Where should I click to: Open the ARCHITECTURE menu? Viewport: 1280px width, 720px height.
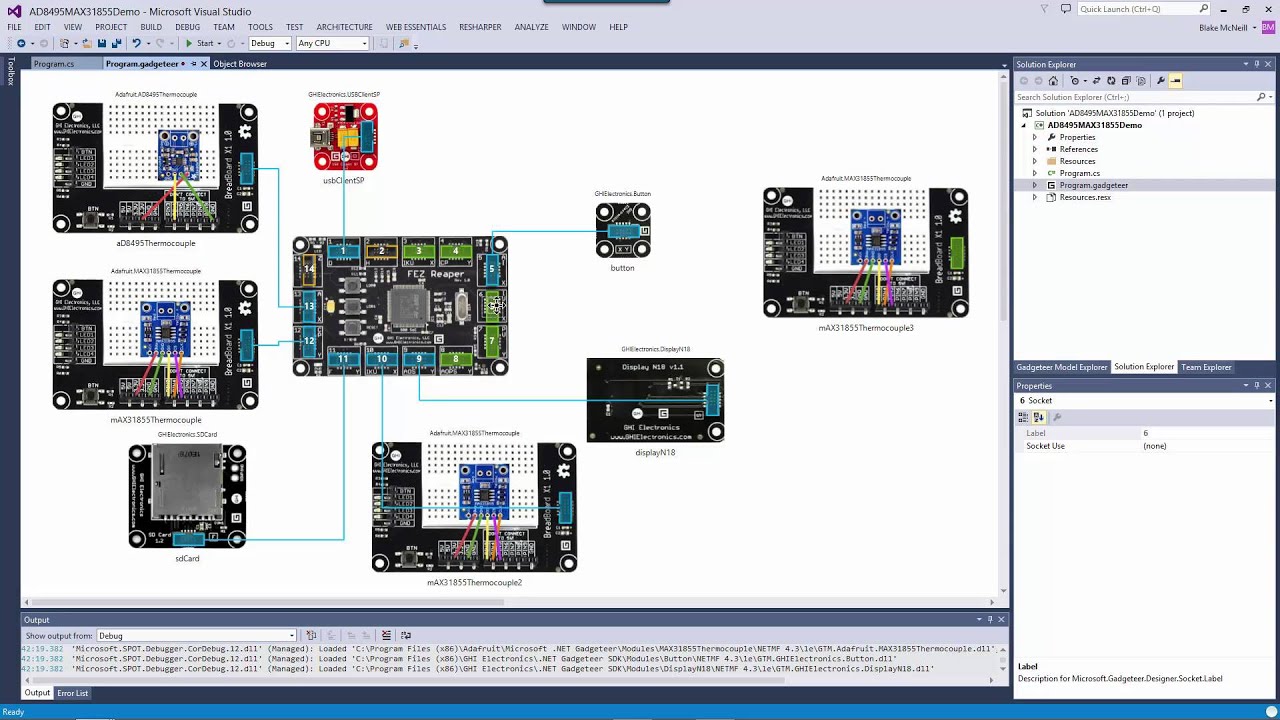click(344, 27)
